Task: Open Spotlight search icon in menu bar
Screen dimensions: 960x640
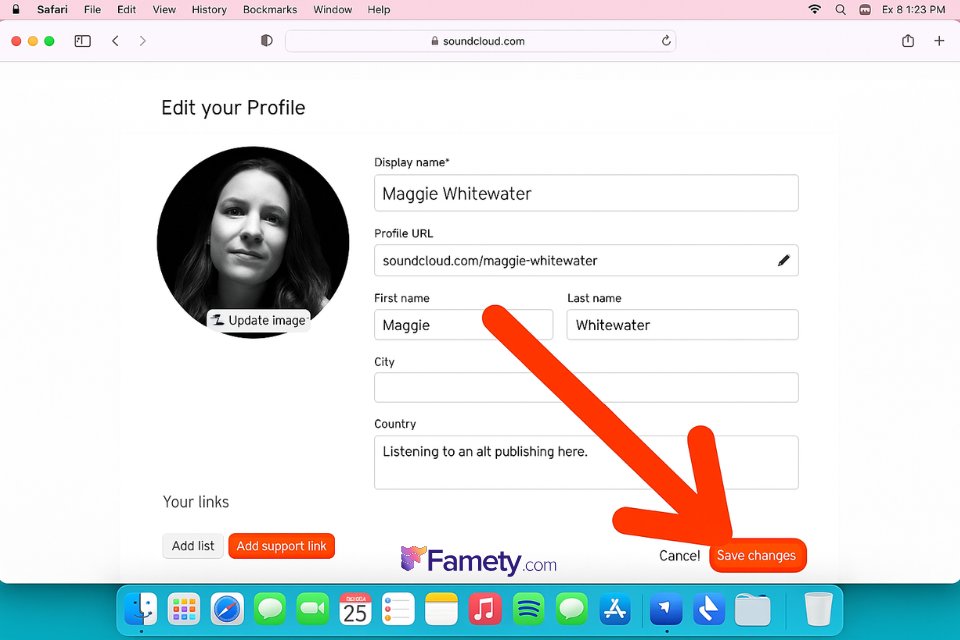Action: point(841,9)
